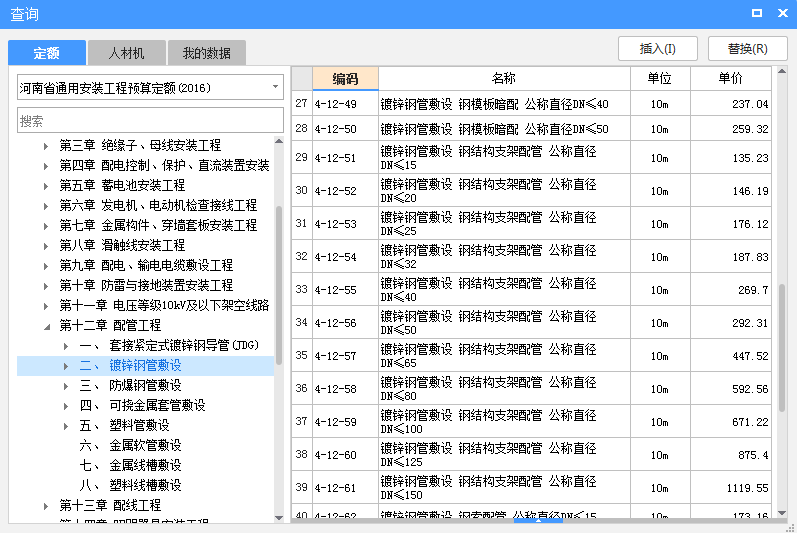797x533 pixels.
Task: Select 五、塑料管敷设 tree item
Action: [124, 425]
